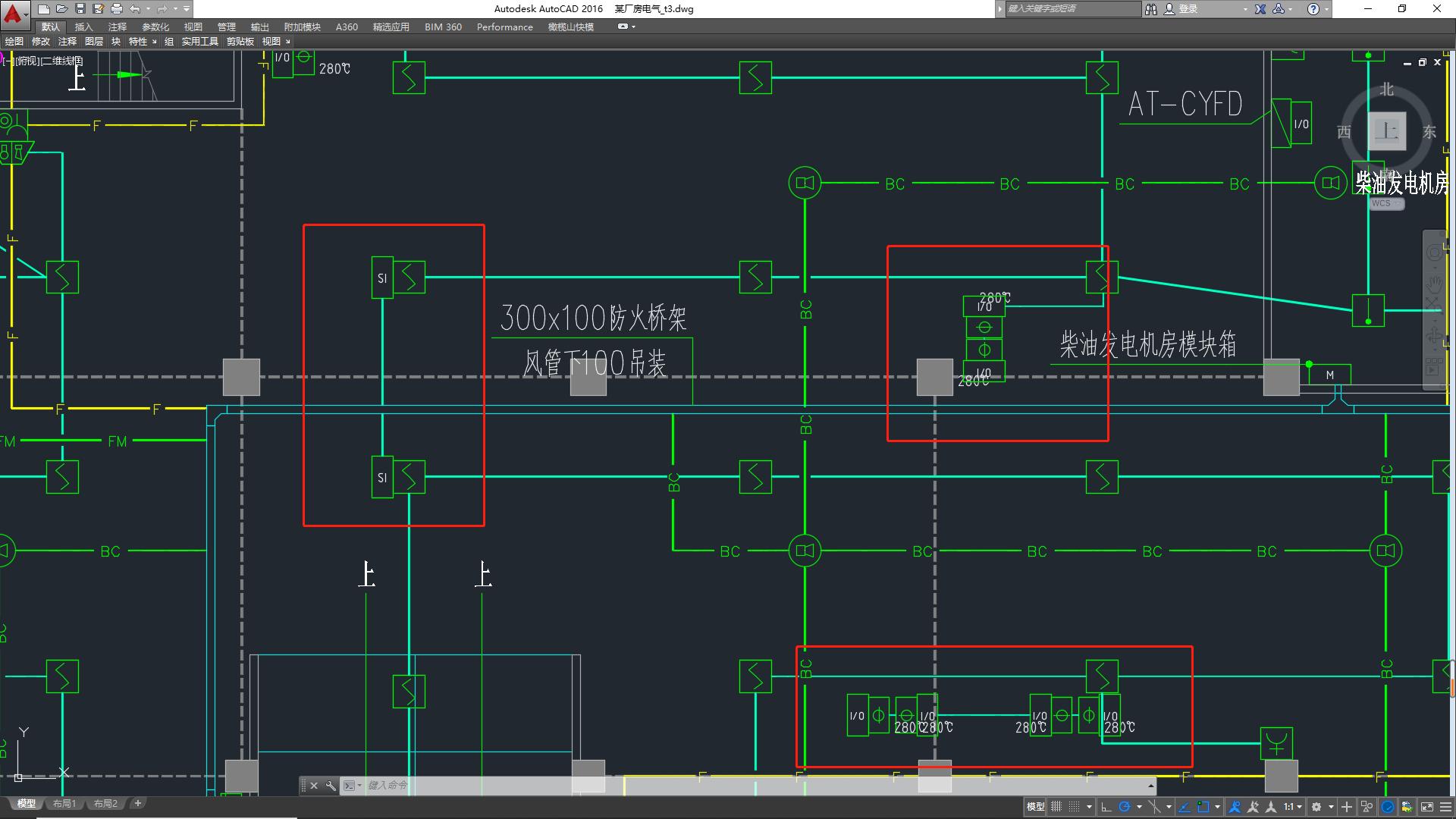This screenshot has height=819, width=1456.
Task: Click the workspace switching gear icon
Action: click(x=1316, y=807)
